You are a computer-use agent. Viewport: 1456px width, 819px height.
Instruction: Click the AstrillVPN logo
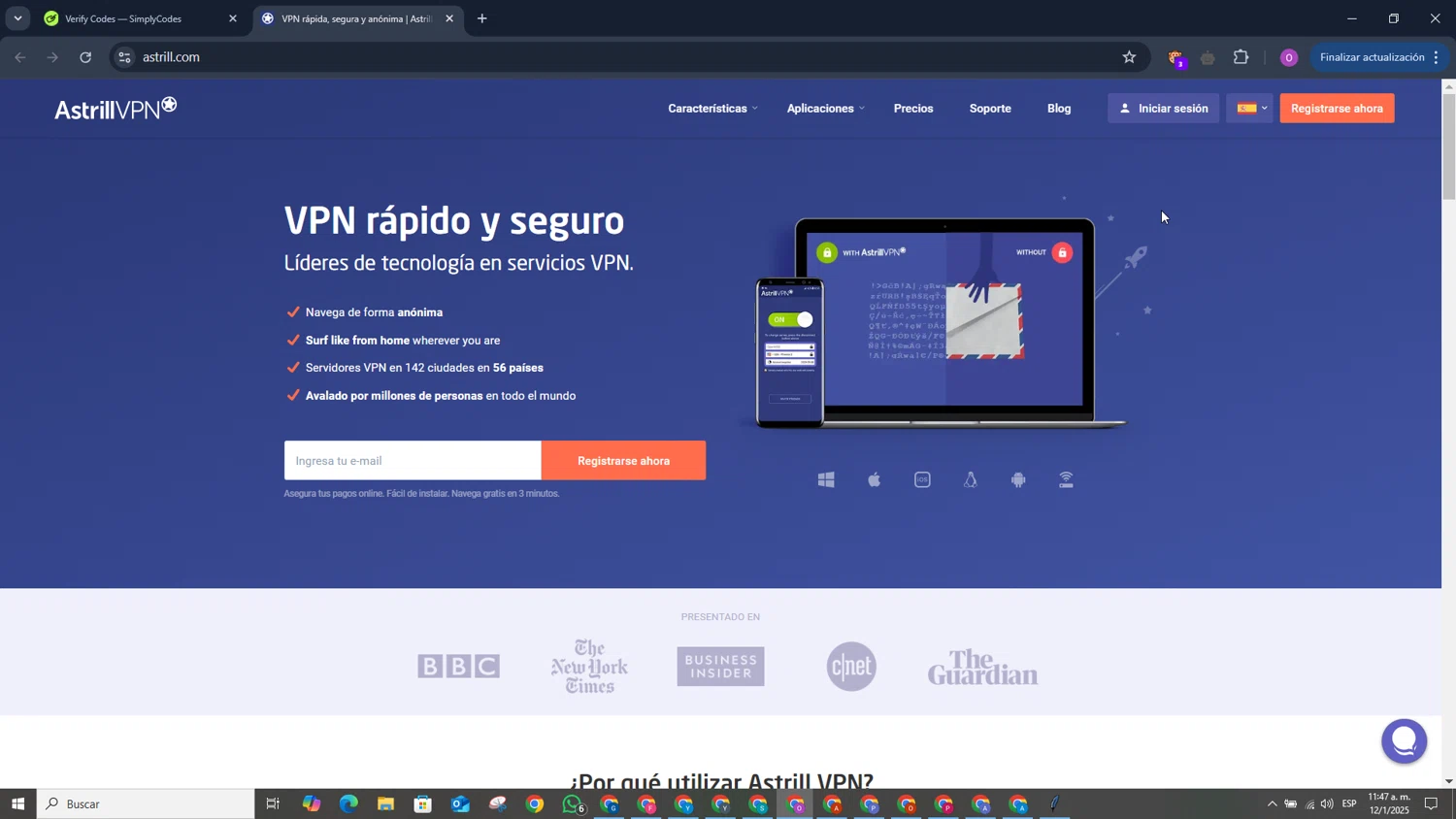pyautogui.click(x=116, y=108)
